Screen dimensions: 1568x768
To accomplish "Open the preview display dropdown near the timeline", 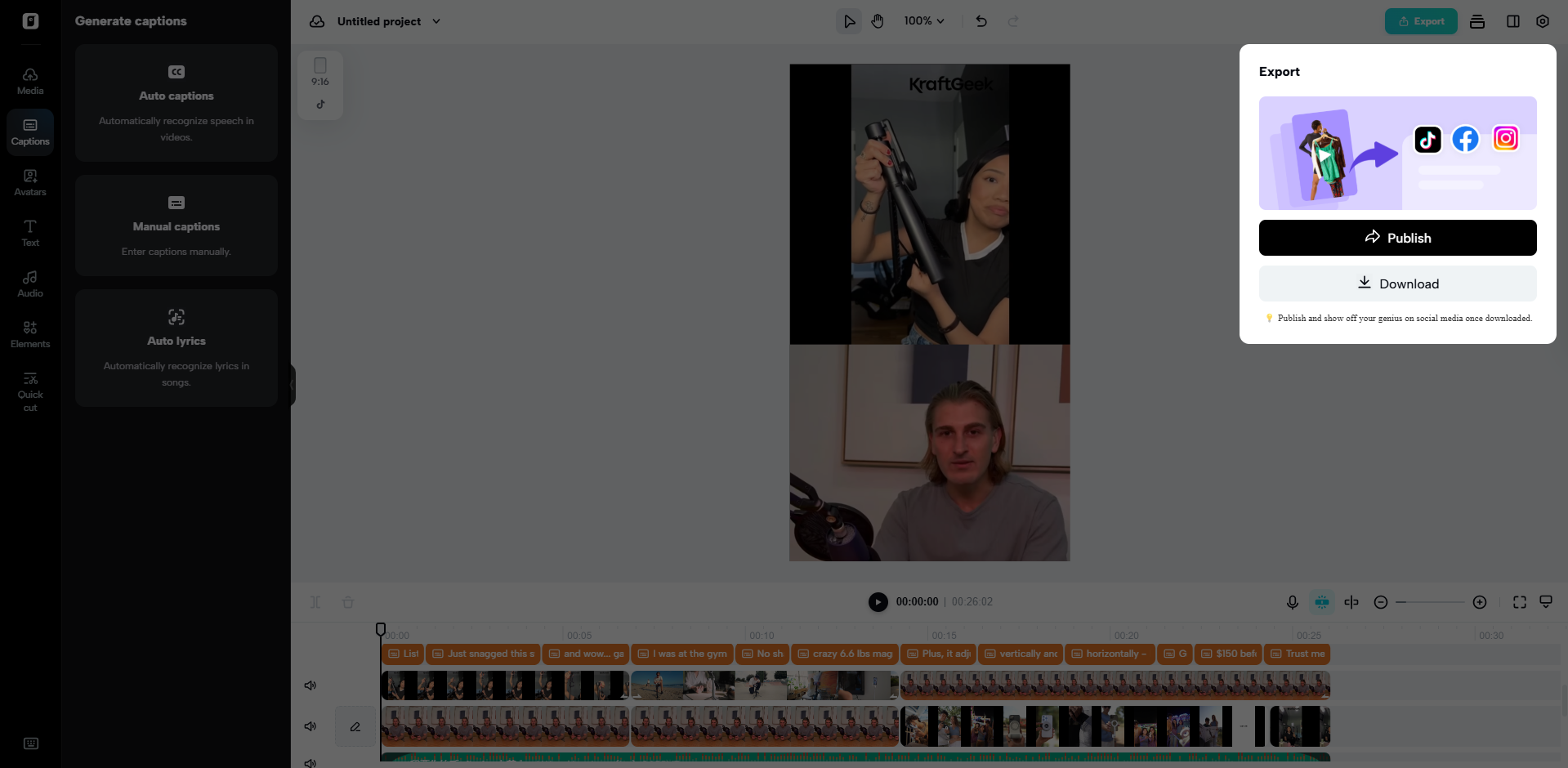I will pos(1546,602).
